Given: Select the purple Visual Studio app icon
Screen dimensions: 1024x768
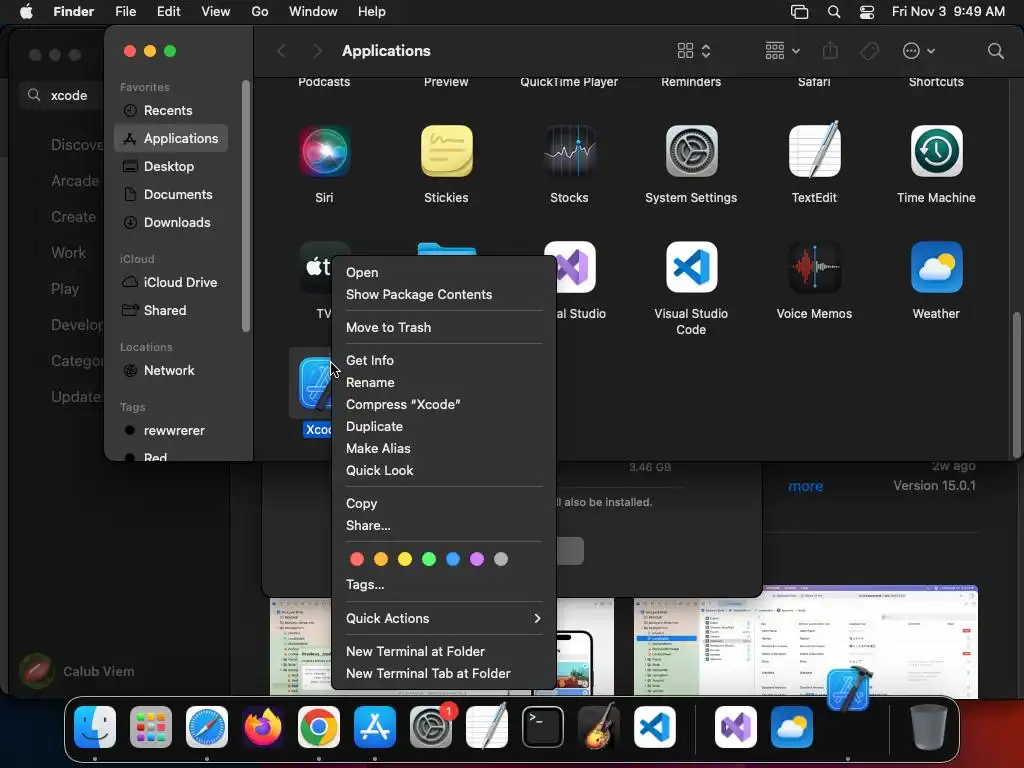Looking at the screenshot, I should click(x=575, y=267).
